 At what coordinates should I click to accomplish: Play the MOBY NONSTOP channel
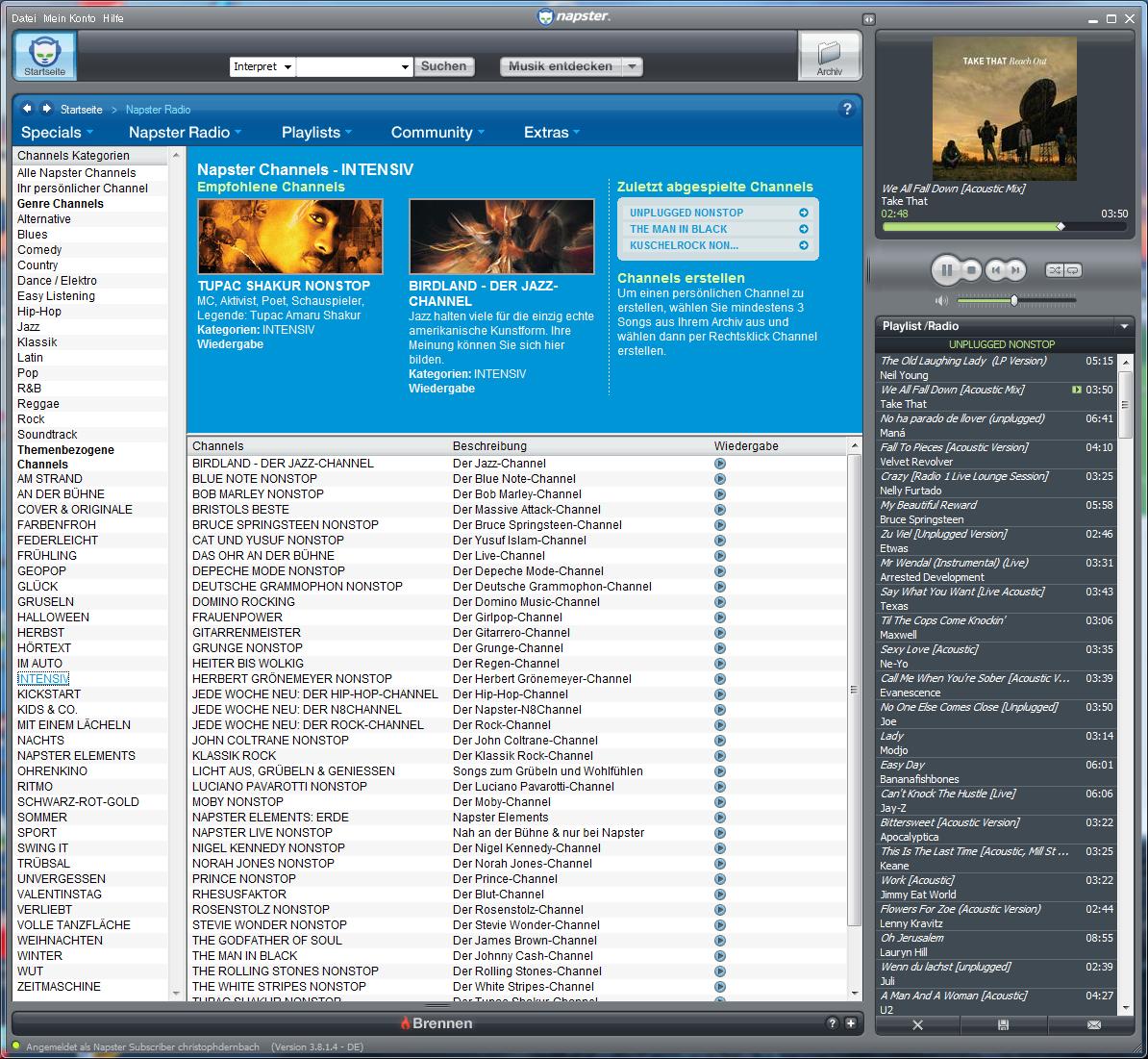[x=720, y=802]
